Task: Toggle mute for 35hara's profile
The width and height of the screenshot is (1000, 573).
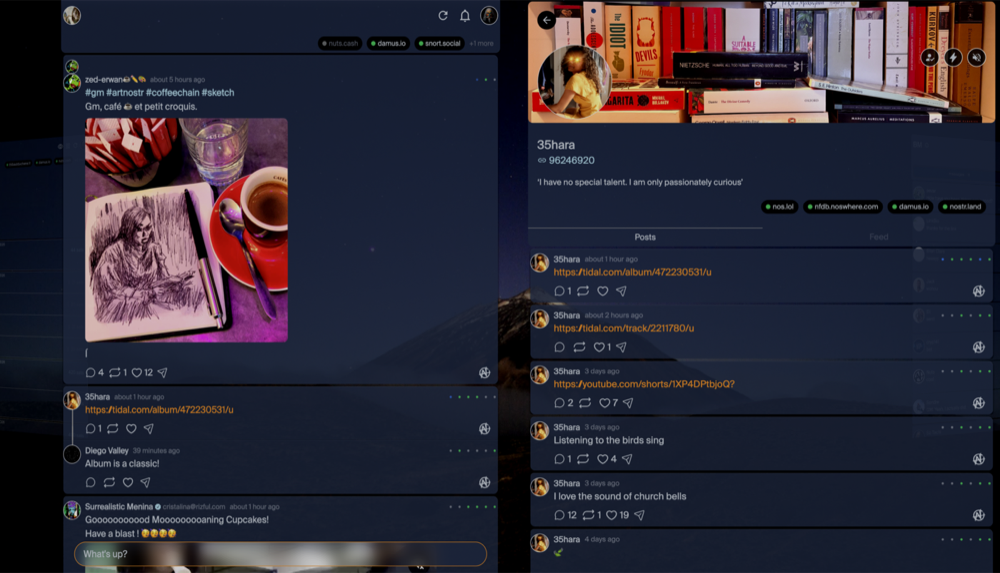Action: [x=976, y=58]
